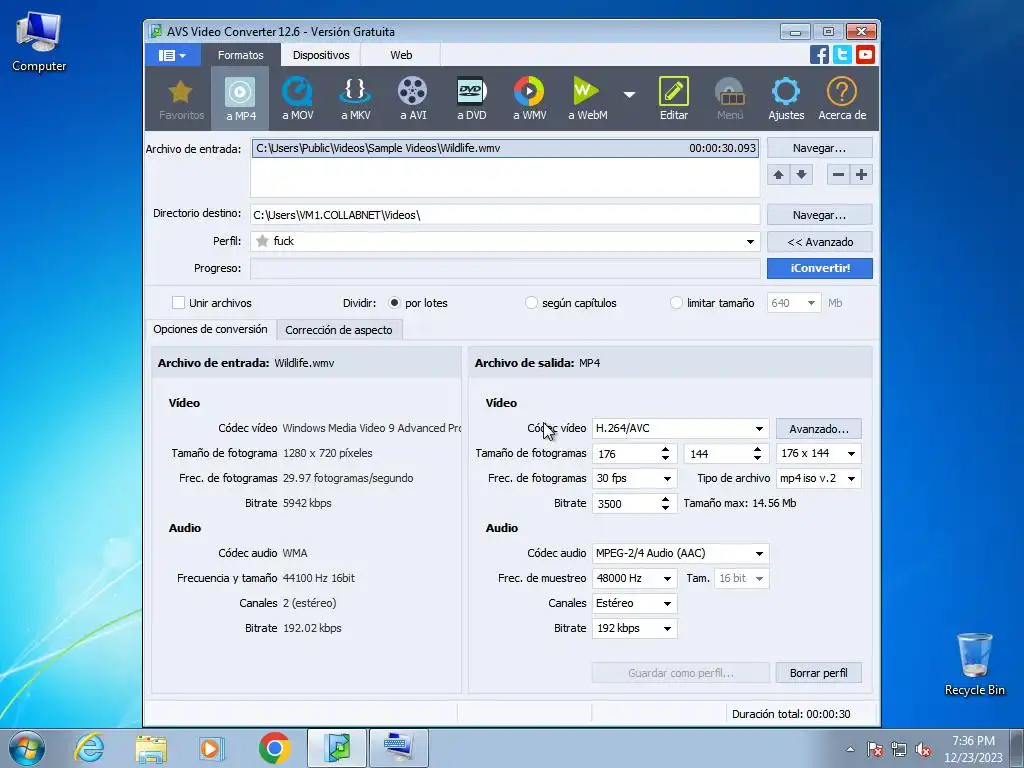Open the Corrección de aspecto tab
This screenshot has width=1024, height=768.
coord(339,330)
